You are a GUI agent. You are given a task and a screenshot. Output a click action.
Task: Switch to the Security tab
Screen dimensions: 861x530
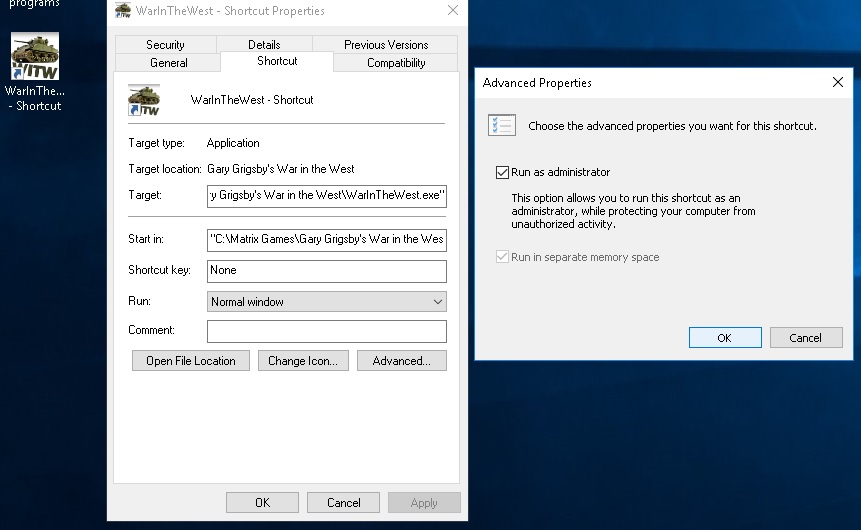point(165,44)
